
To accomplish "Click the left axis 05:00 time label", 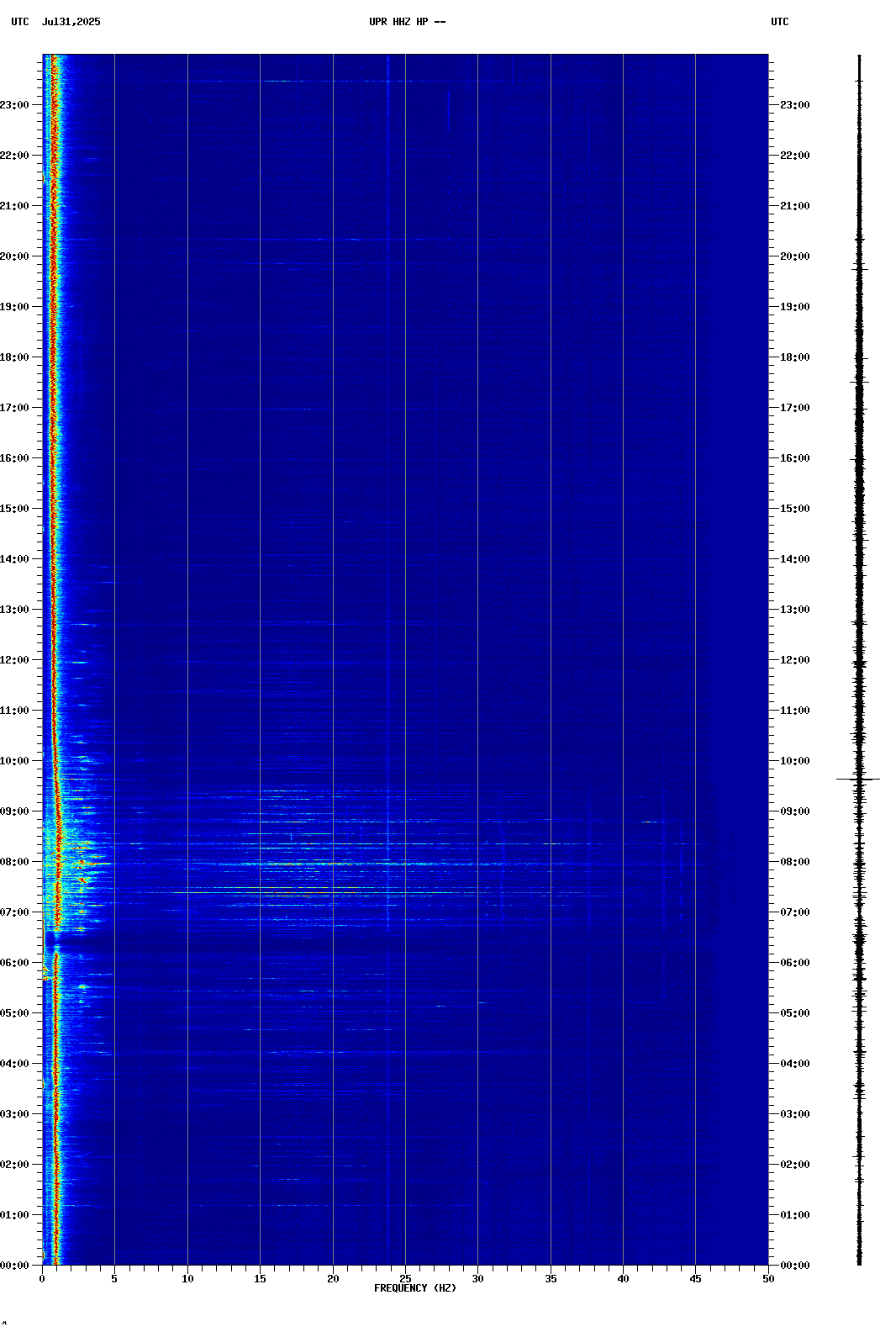I will coord(15,1013).
